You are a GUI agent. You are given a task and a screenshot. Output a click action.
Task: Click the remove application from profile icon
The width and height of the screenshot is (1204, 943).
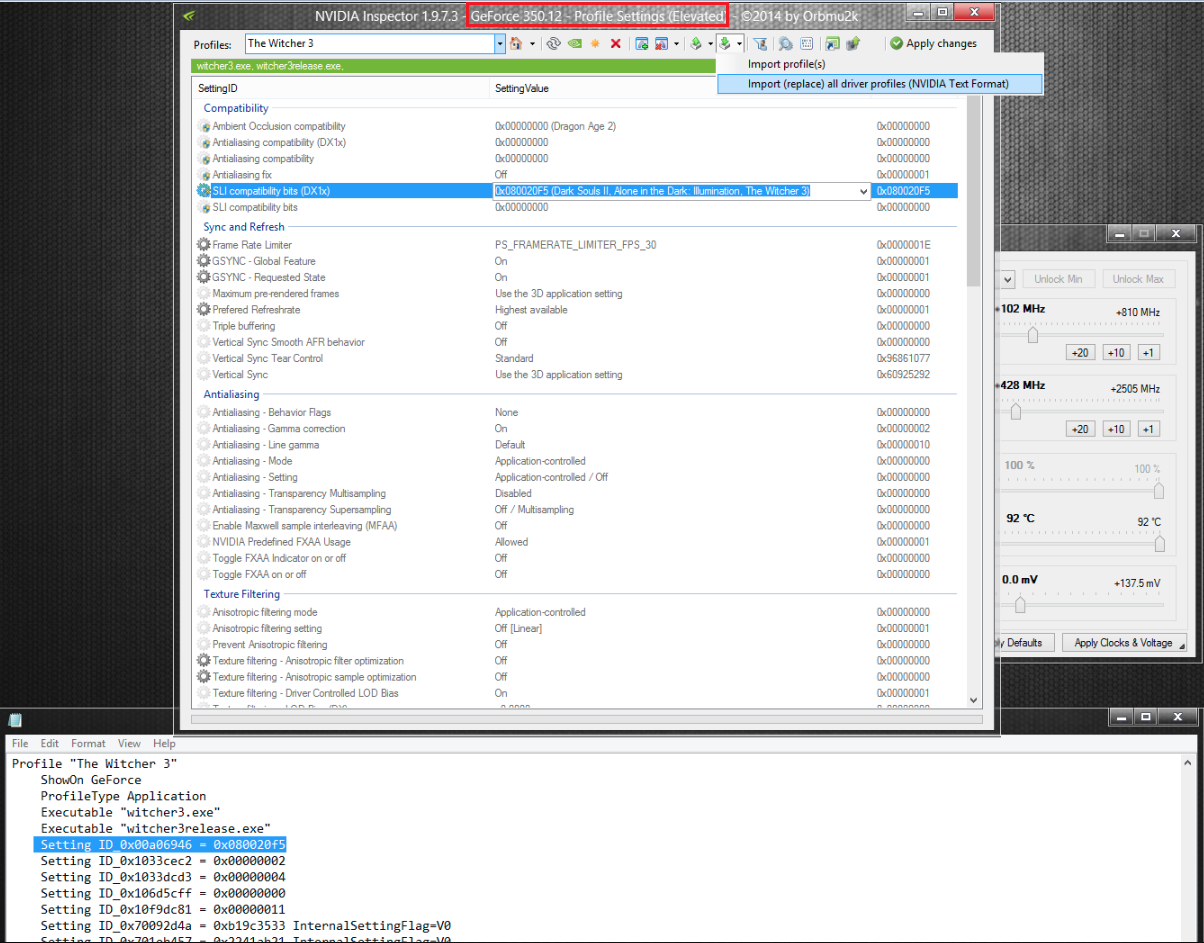tap(661, 44)
